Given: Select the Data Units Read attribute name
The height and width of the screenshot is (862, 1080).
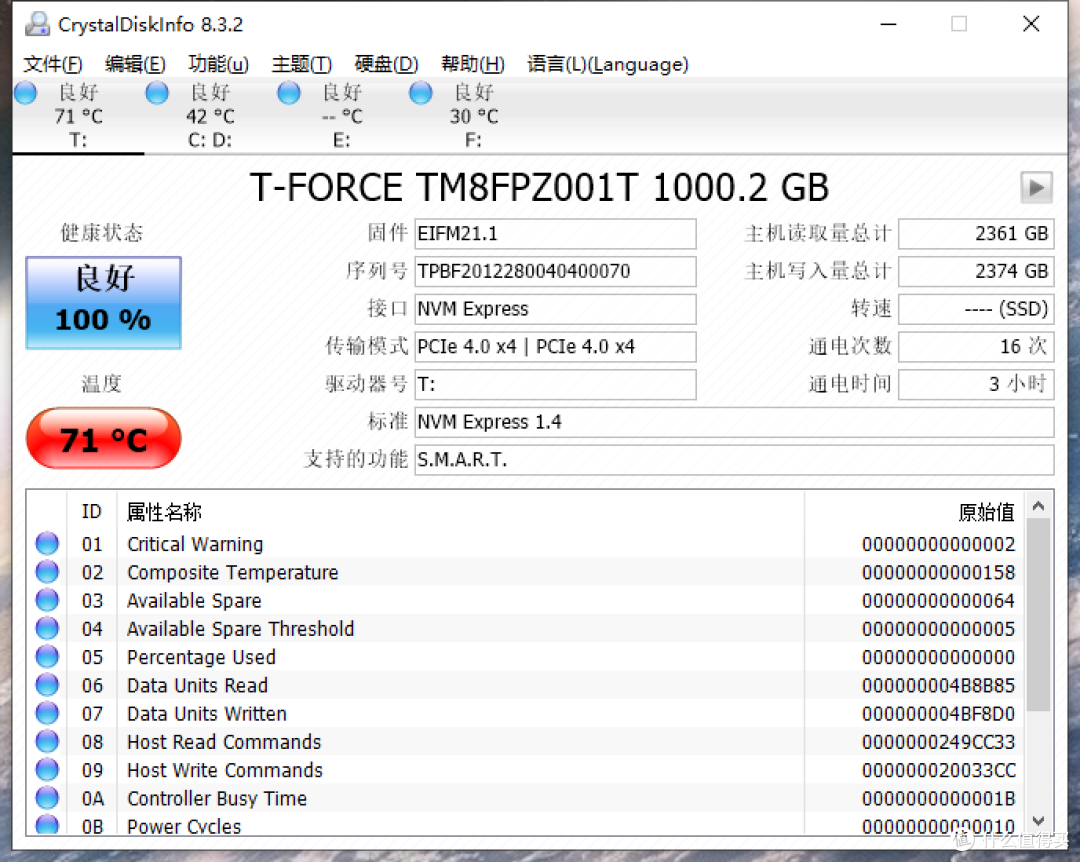Looking at the screenshot, I should pos(197,686).
